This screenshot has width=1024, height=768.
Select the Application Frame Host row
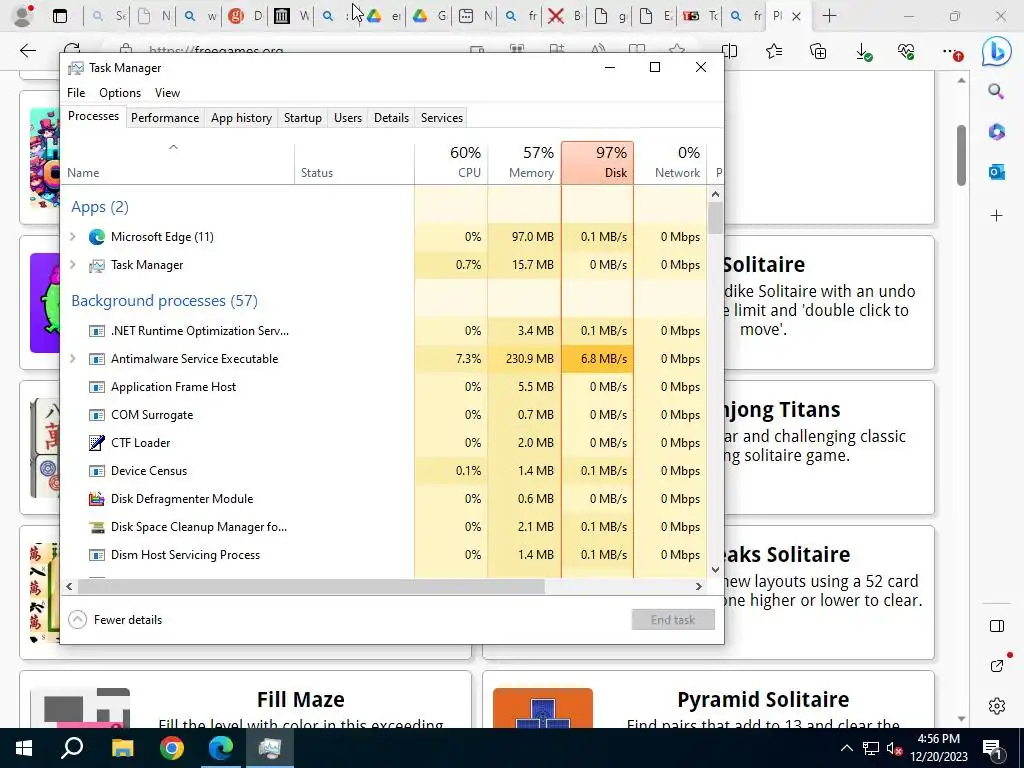(x=384, y=387)
